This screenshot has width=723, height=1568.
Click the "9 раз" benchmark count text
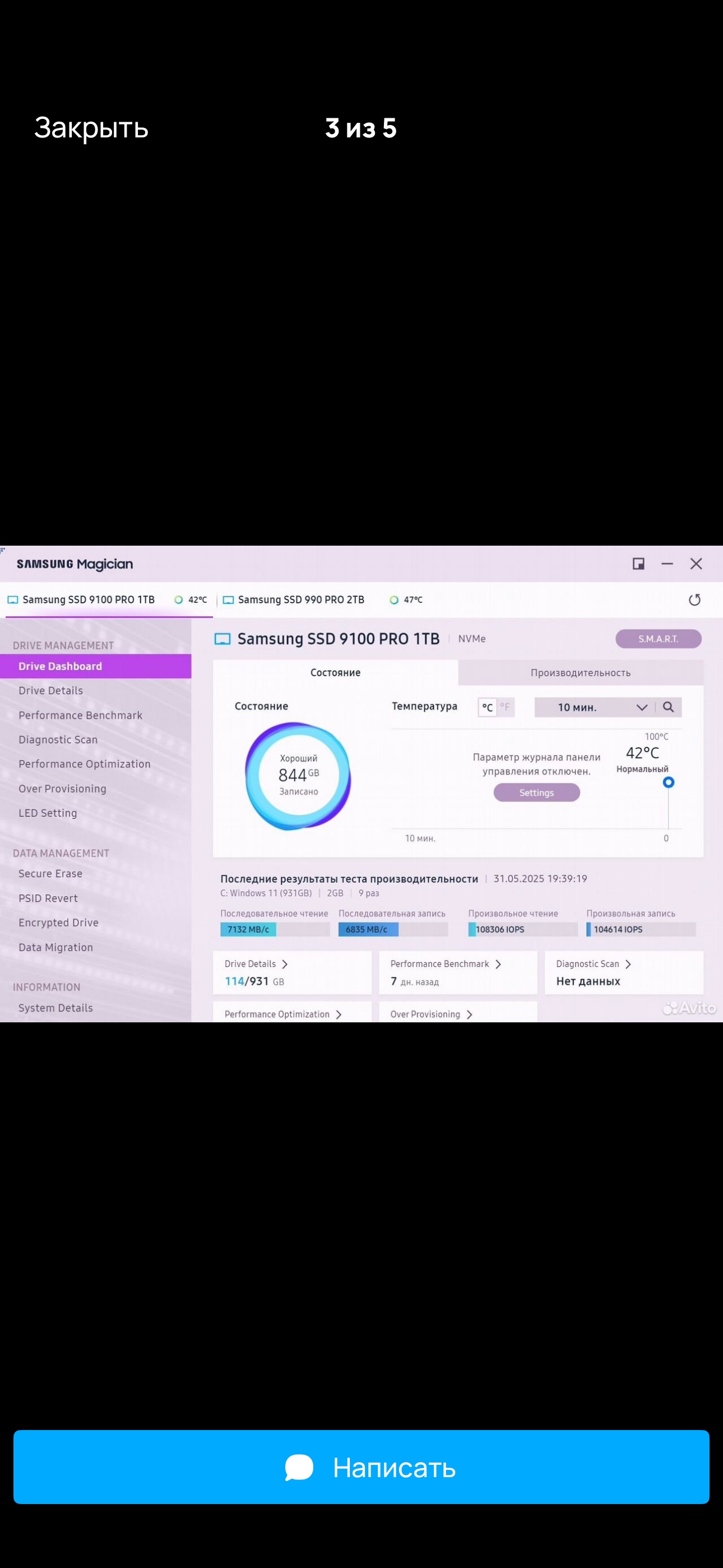tap(369, 893)
